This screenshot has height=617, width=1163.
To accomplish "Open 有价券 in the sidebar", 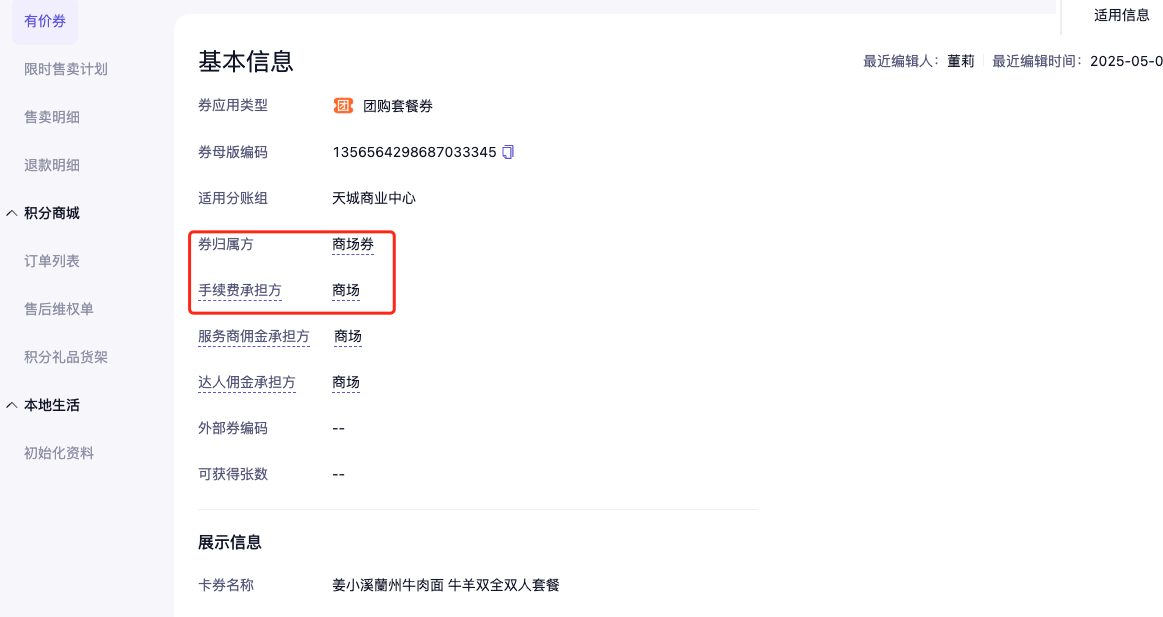I will tap(45, 21).
